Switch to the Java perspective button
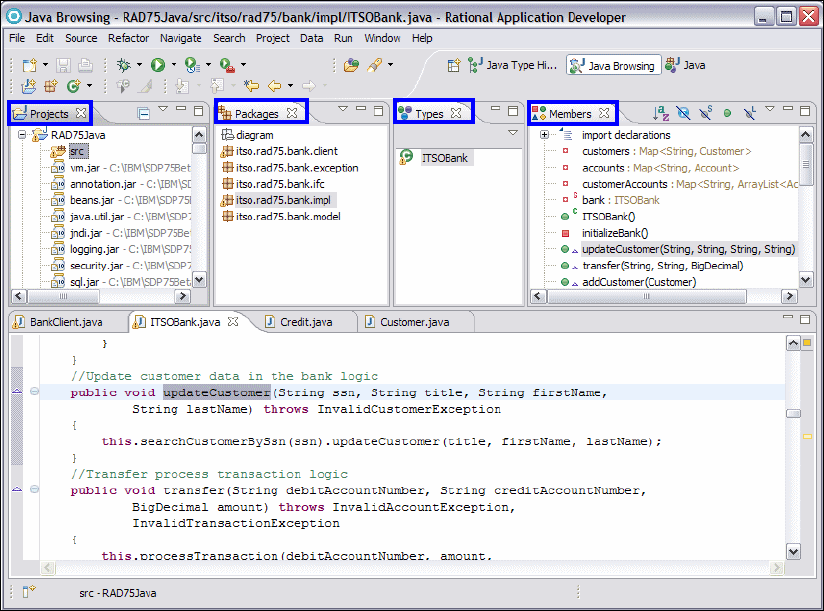Screen dimensions: 824x611 (686, 65)
